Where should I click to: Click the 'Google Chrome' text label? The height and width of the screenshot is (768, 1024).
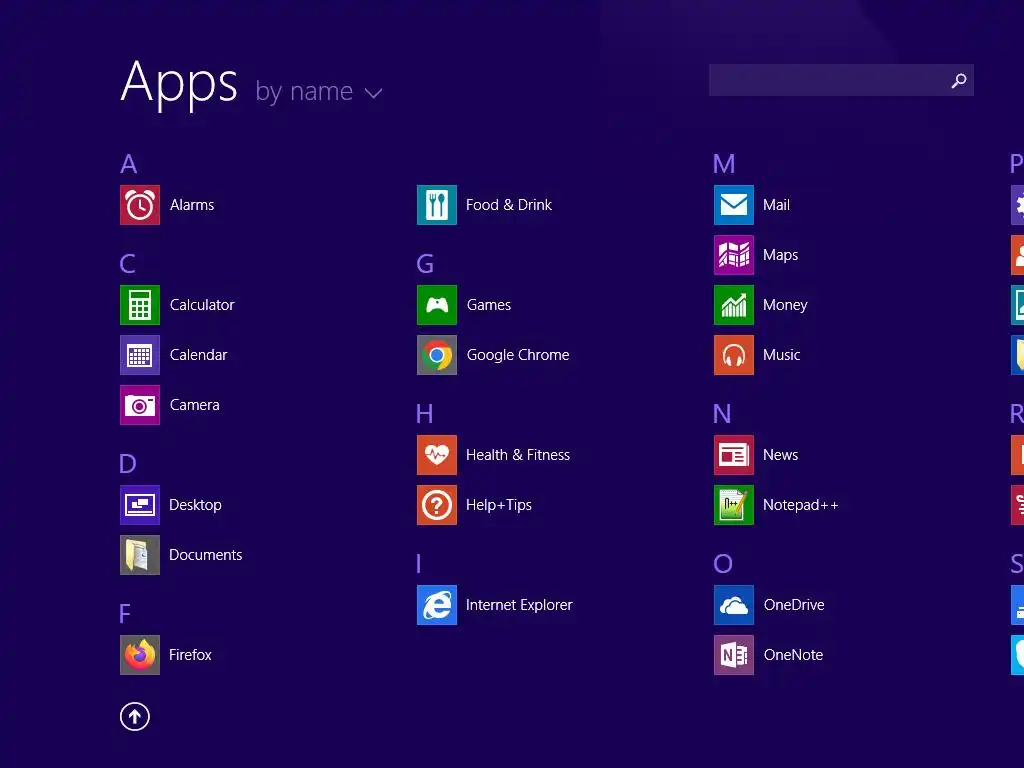518,355
